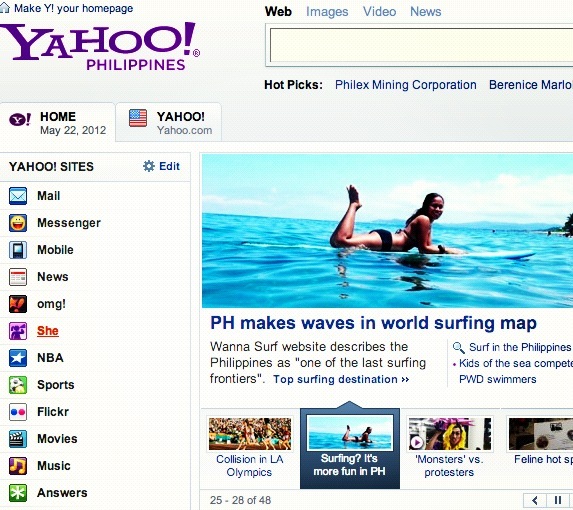Open 'Top surfing destination' link
Viewport: 573px width, 510px height.
pyautogui.click(x=341, y=379)
